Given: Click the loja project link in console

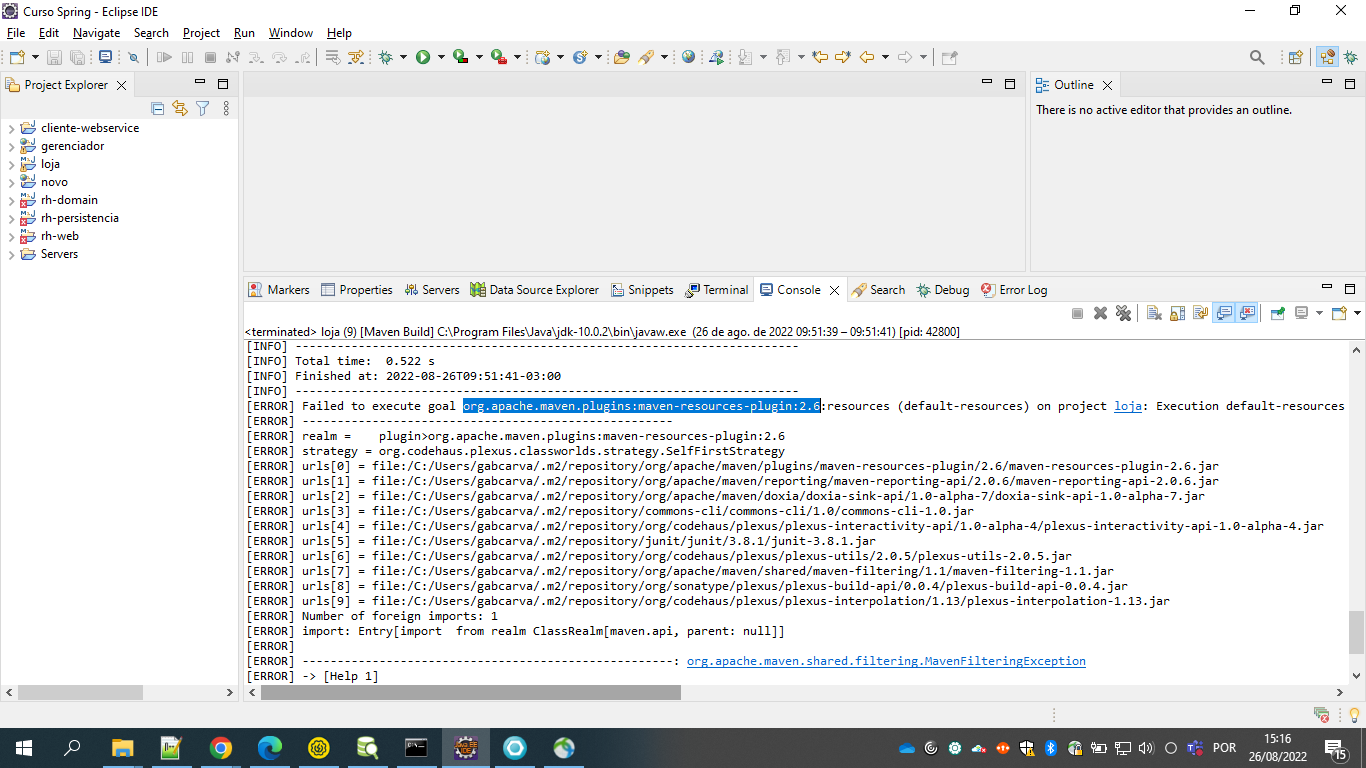Looking at the screenshot, I should coord(1128,406).
